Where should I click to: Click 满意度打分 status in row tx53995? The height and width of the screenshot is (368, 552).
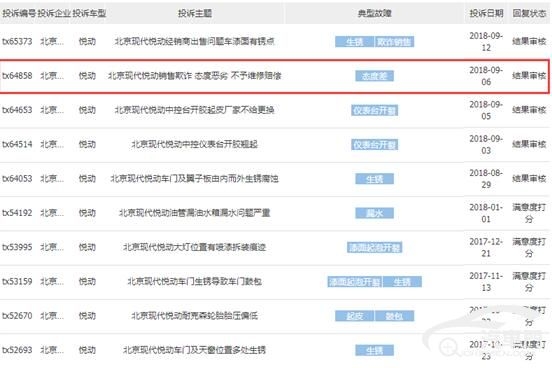point(529,247)
